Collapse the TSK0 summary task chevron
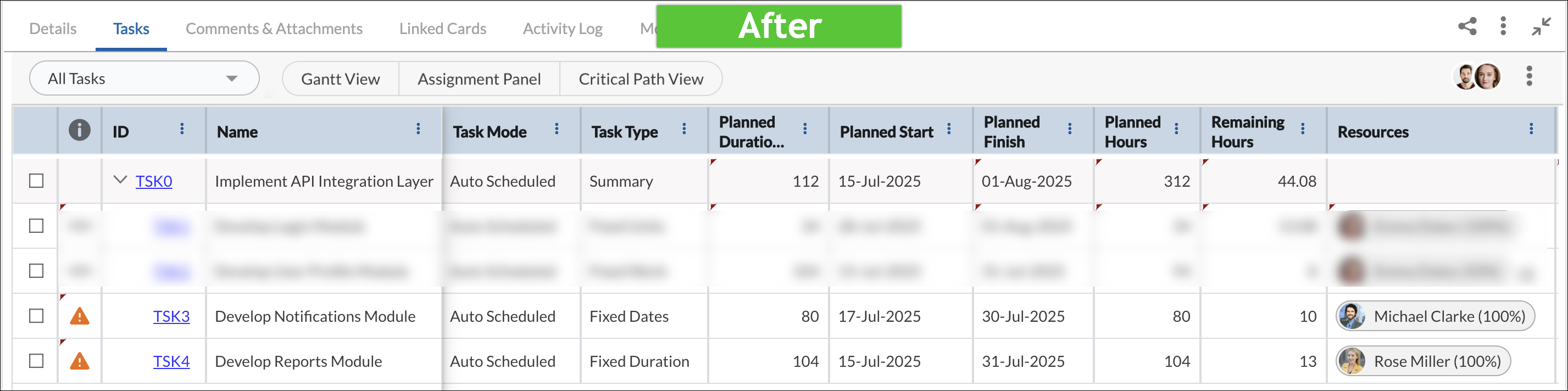This screenshot has width=1568, height=391. pyautogui.click(x=120, y=180)
